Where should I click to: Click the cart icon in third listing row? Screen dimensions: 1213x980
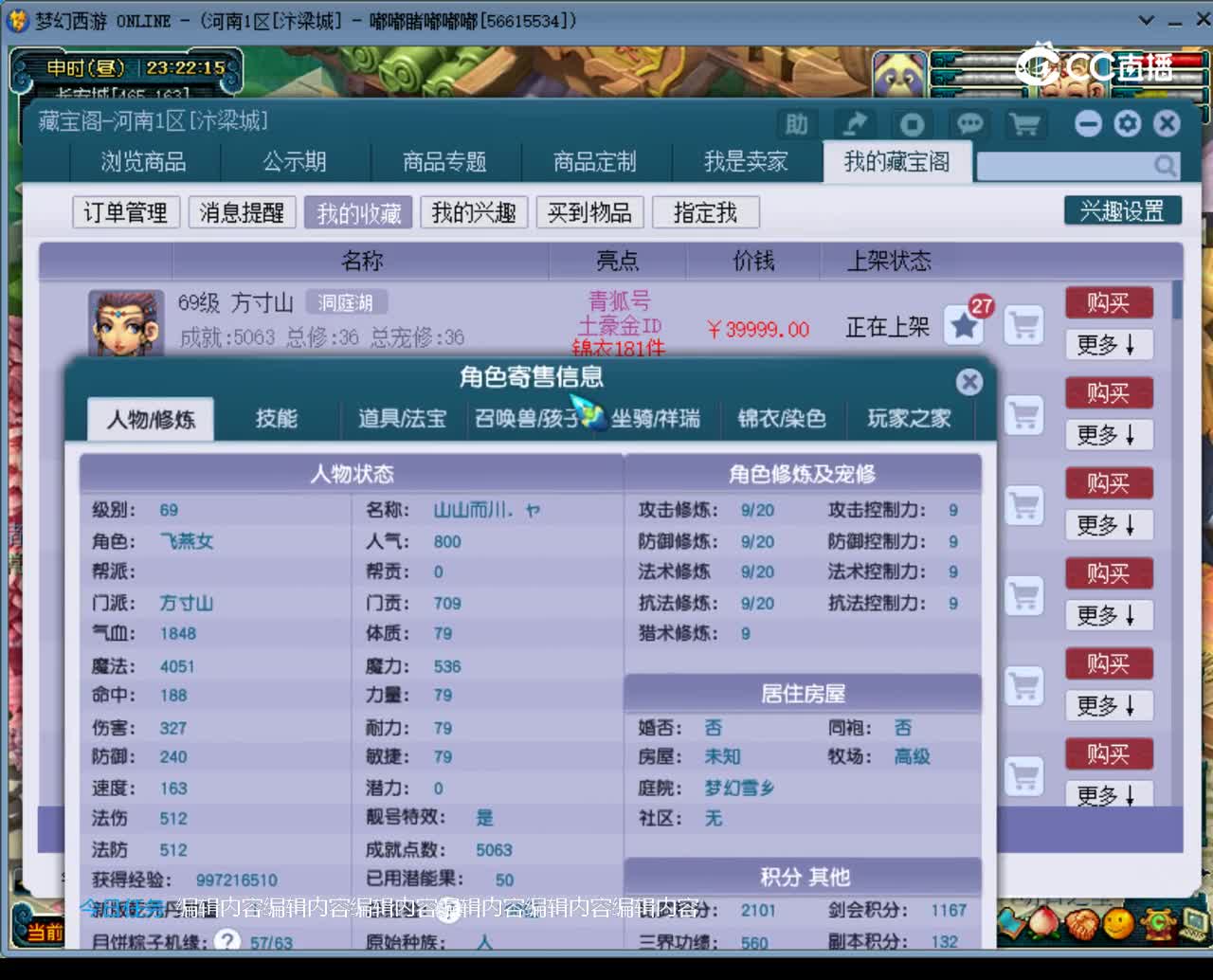(1024, 505)
